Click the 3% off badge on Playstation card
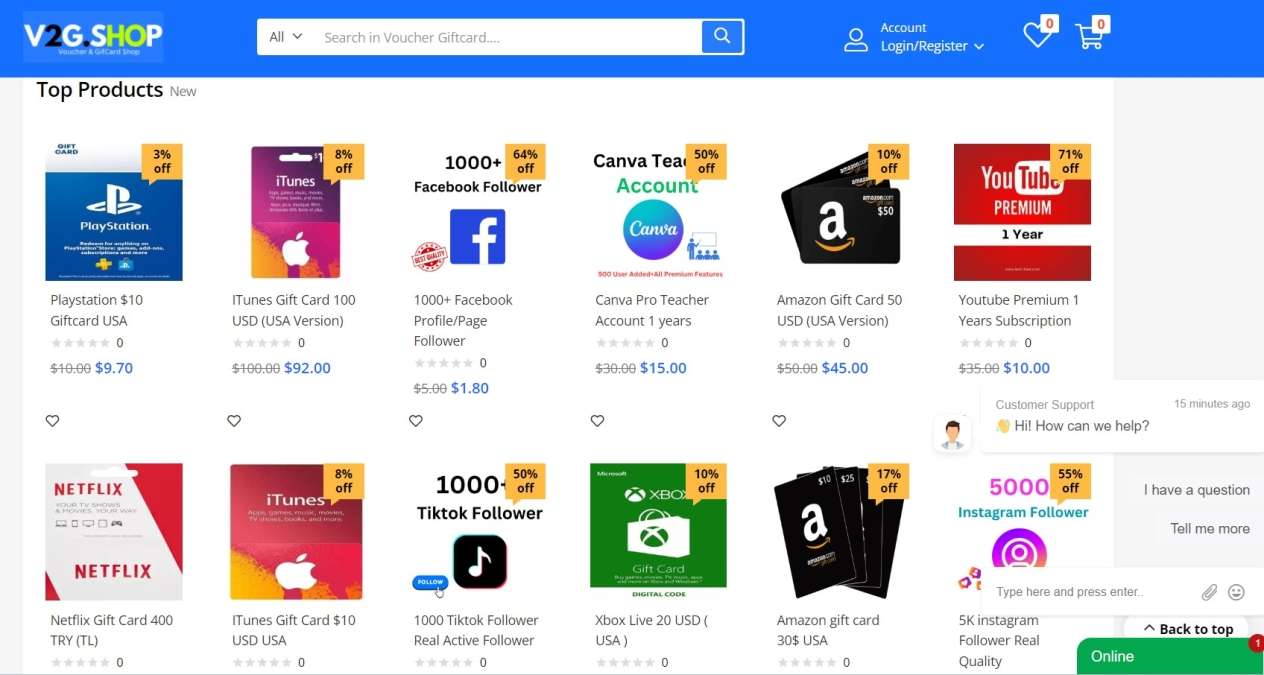The image size is (1264, 675). coord(162,161)
